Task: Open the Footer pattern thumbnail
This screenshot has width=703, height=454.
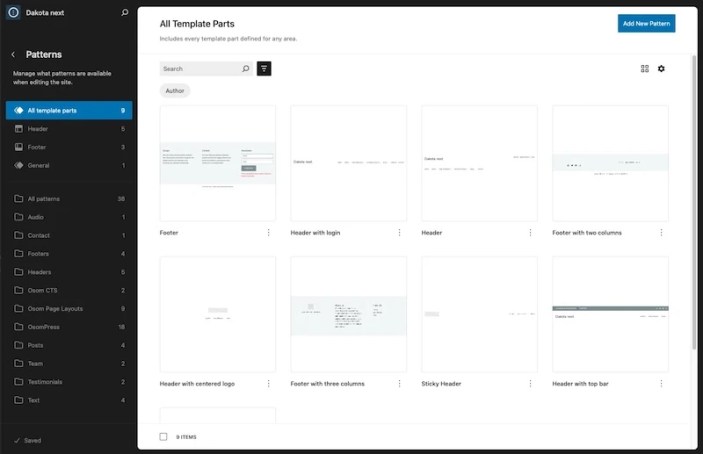Action: point(218,163)
